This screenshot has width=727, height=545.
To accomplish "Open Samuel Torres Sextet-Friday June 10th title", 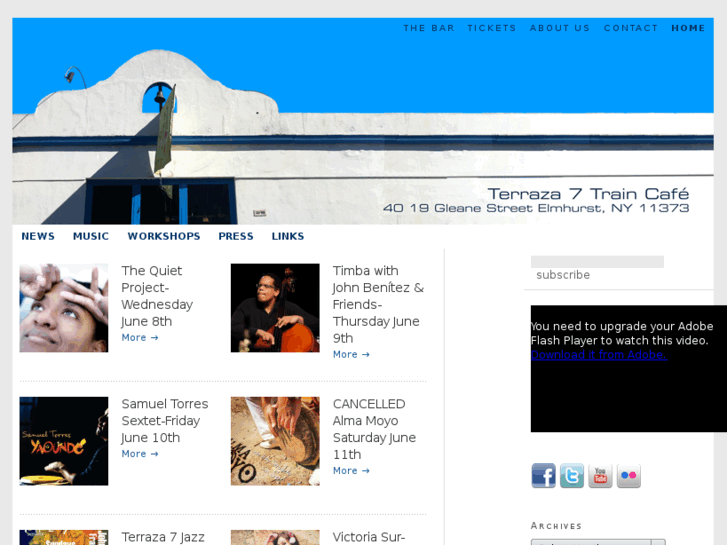I will click(165, 421).
